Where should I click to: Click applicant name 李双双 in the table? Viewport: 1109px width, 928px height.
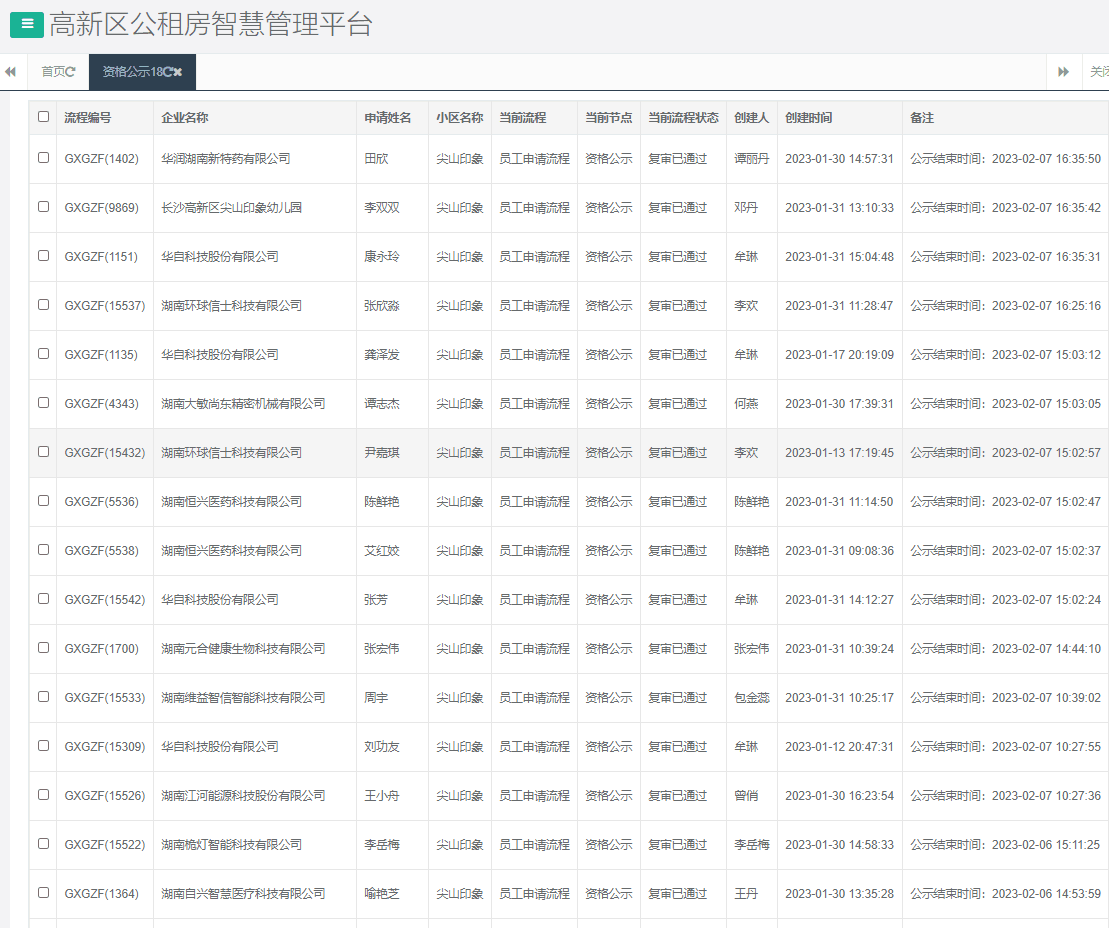tap(382, 208)
